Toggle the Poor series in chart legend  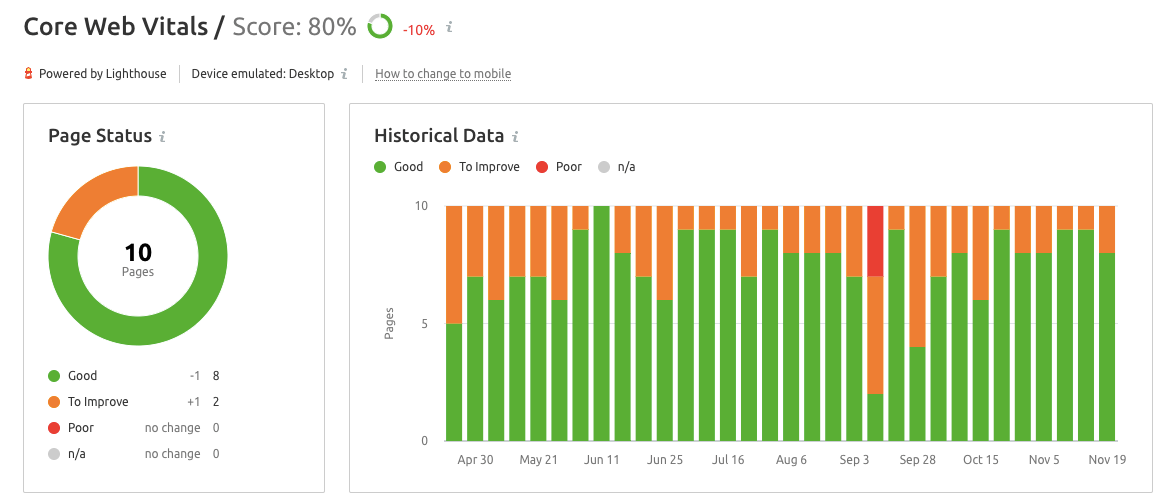pyautogui.click(x=559, y=167)
